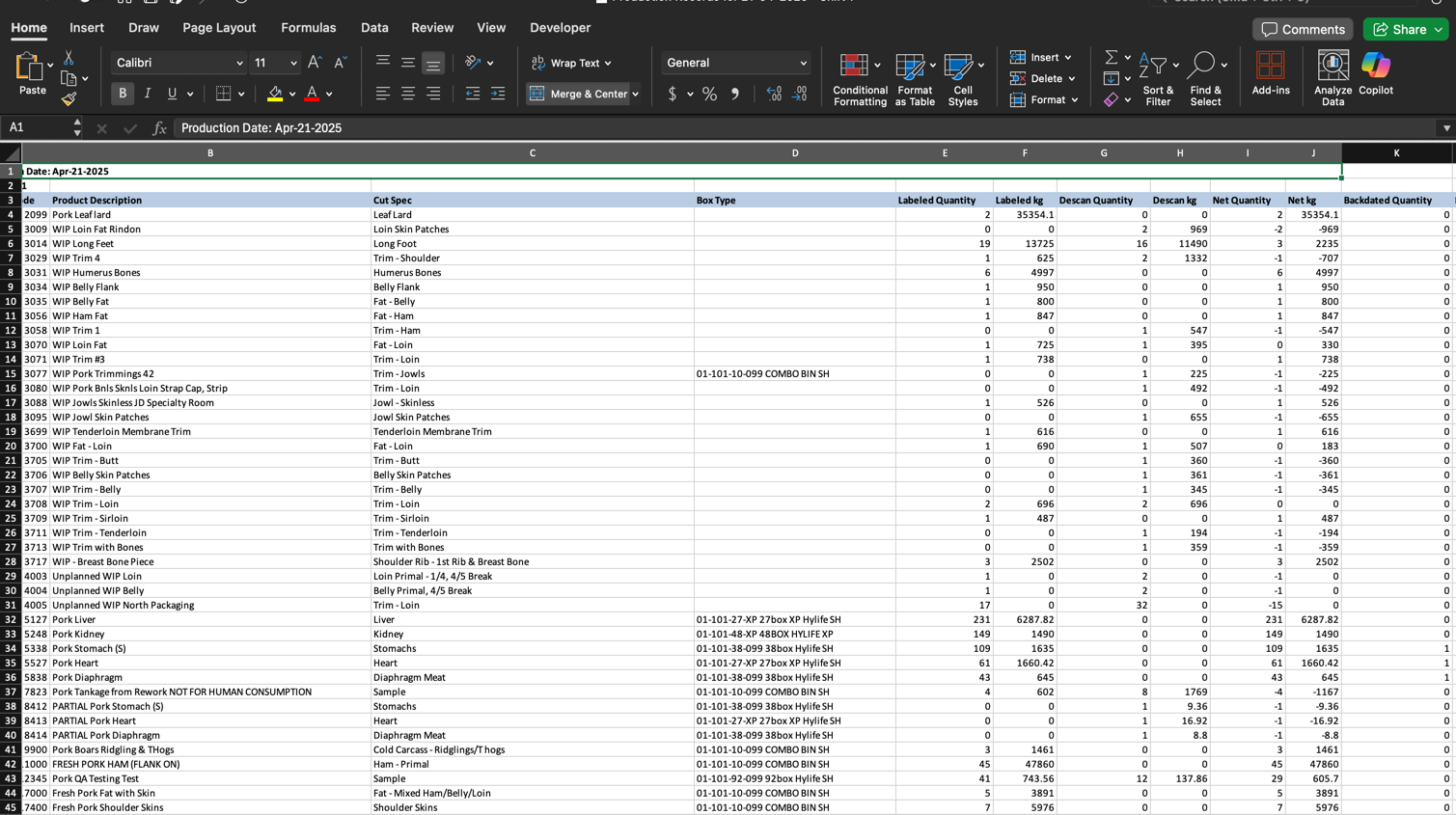Open the Page Layout tab
The width and height of the screenshot is (1456, 815).
219,28
